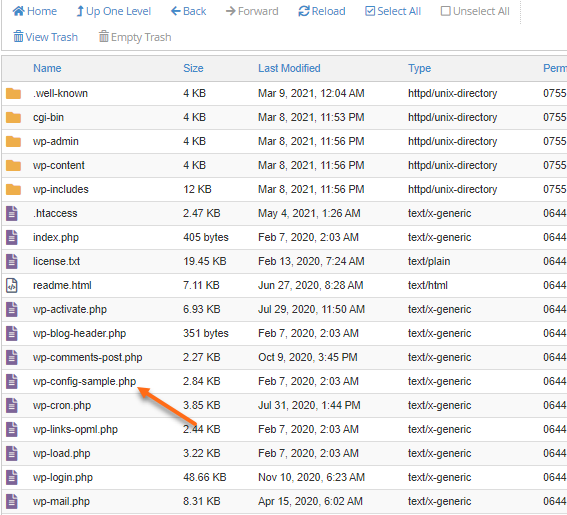Click the cgi-bin folder icon
This screenshot has width=567, height=515.
(13, 117)
